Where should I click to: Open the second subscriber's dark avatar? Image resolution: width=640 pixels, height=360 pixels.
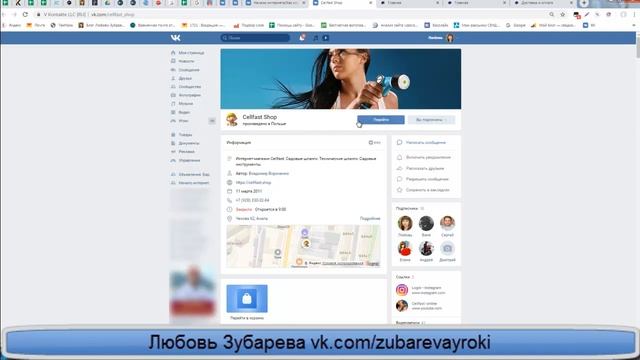pyautogui.click(x=426, y=223)
